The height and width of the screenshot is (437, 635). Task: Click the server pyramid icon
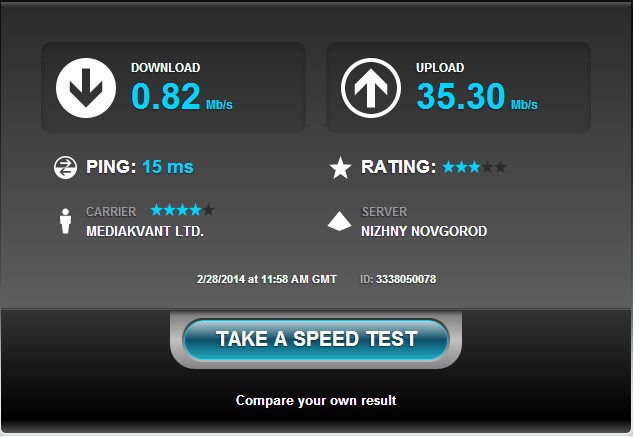(x=339, y=221)
